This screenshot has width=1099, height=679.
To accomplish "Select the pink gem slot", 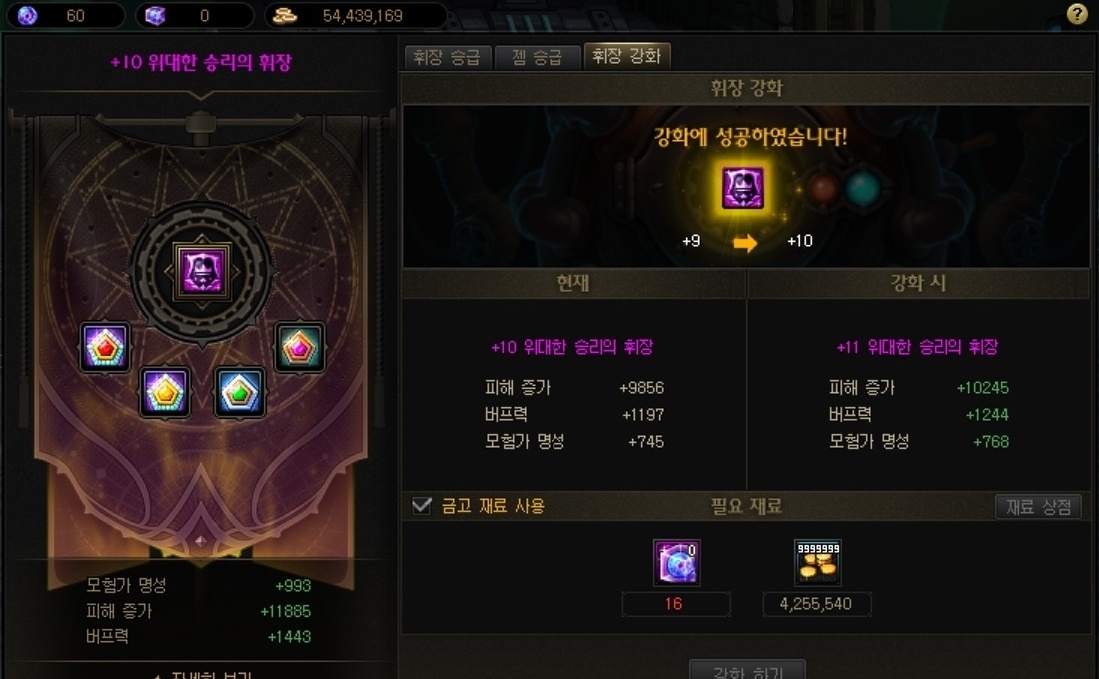I will pyautogui.click(x=299, y=347).
